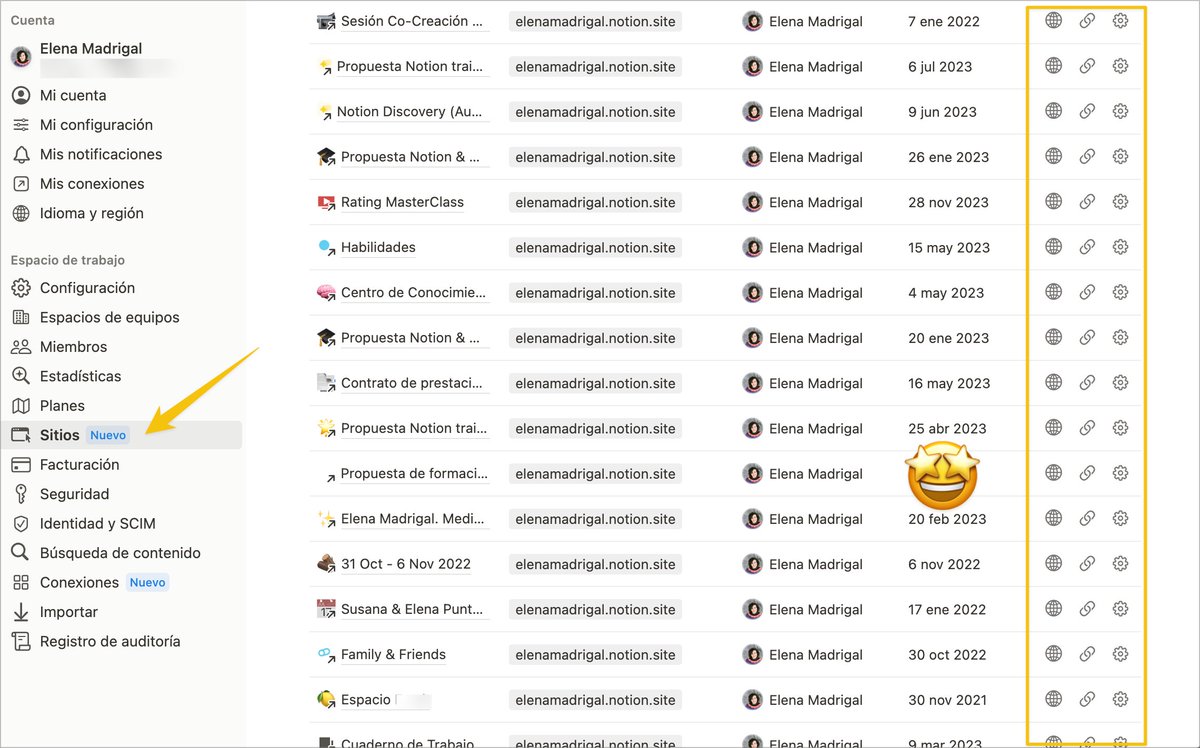
Task: Open Estadísticas section
Action: [x=80, y=377]
